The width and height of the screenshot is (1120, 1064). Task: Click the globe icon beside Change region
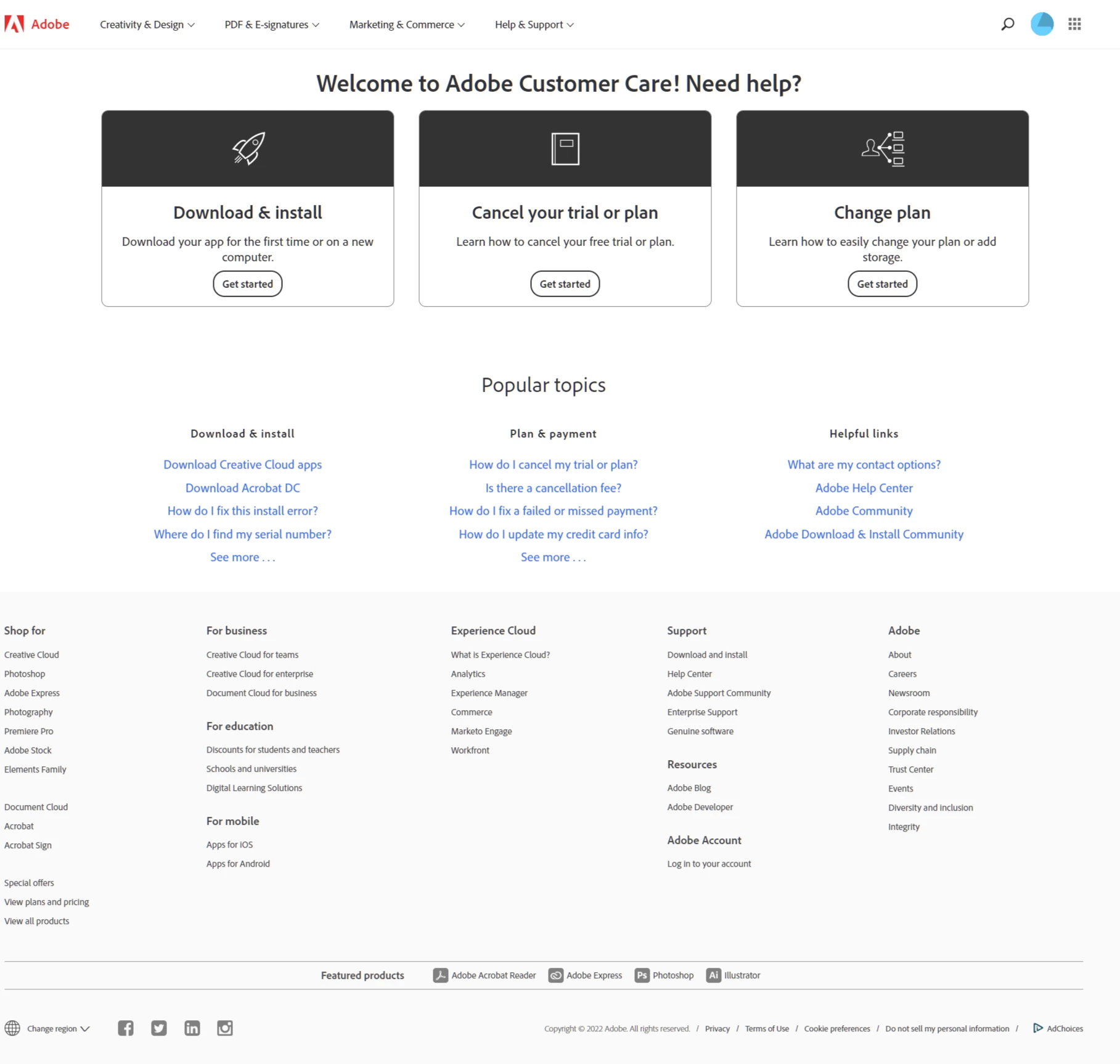(x=12, y=1028)
